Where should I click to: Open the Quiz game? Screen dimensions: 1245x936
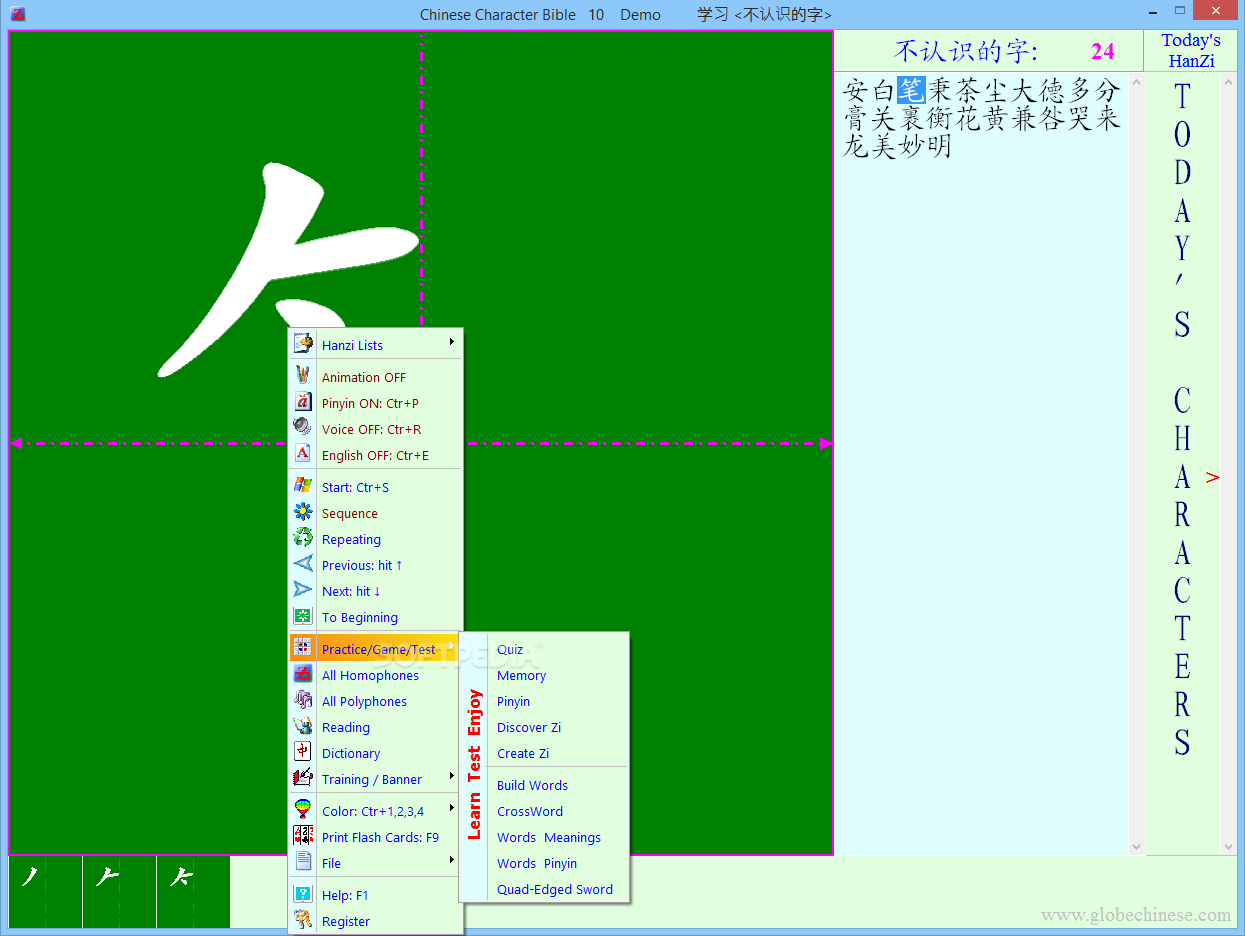click(510, 649)
